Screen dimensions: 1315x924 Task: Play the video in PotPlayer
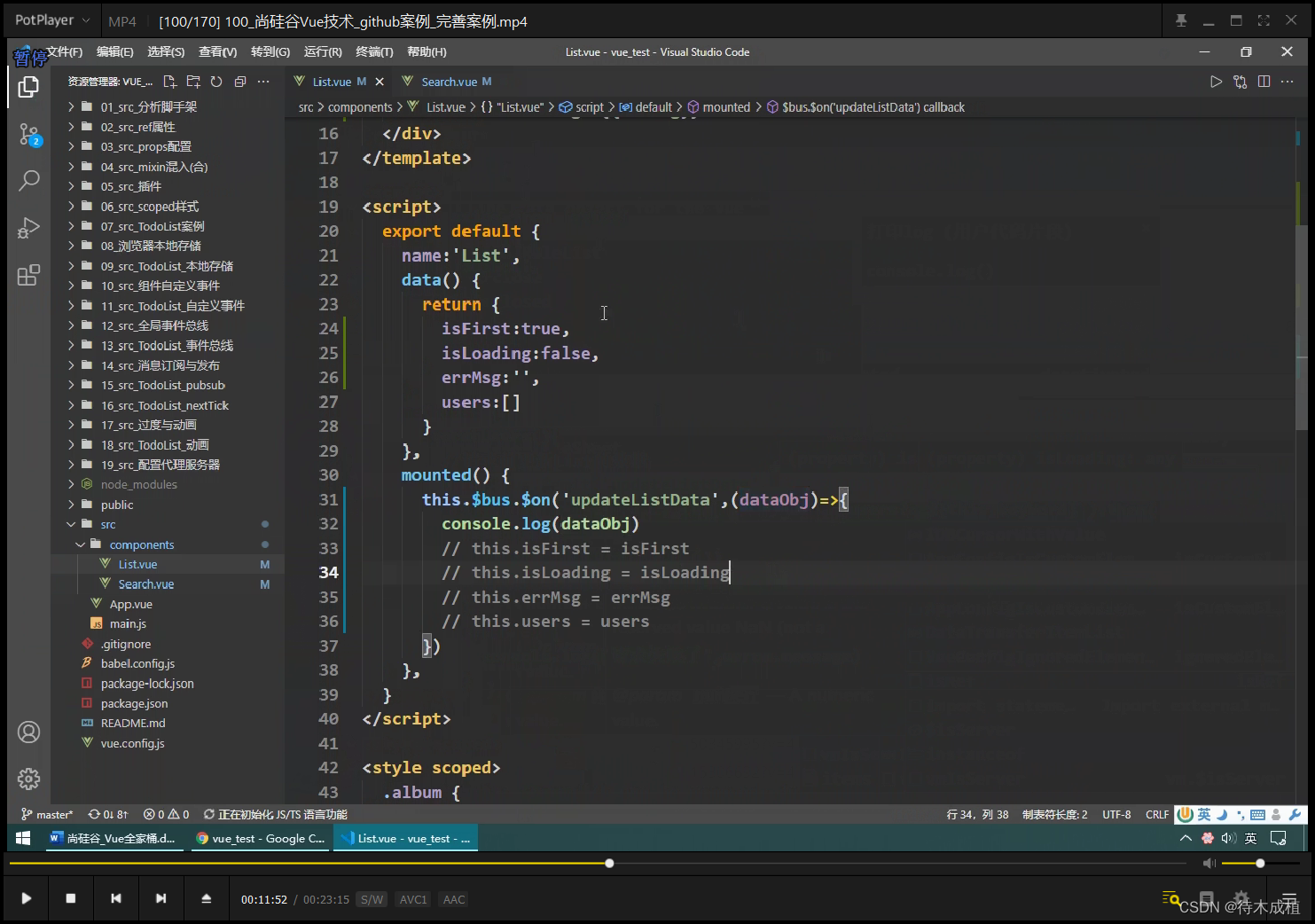(27, 898)
